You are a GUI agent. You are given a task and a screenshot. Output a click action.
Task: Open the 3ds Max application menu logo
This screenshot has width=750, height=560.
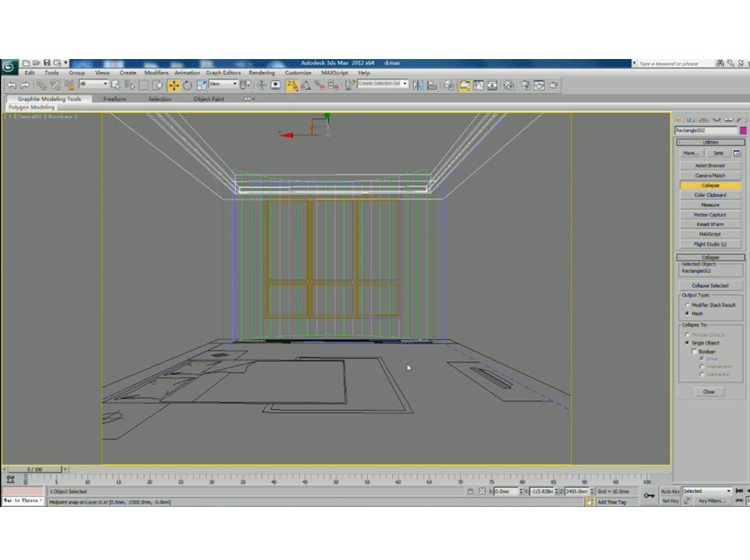click(9, 67)
